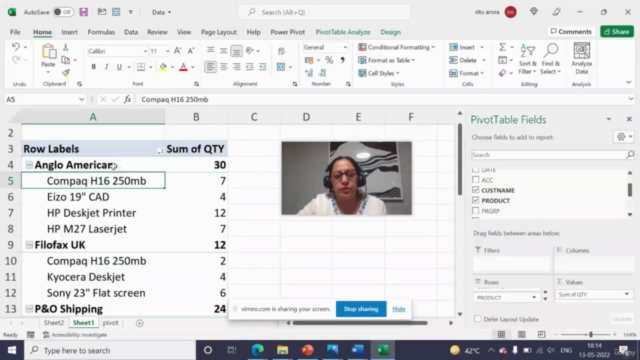This screenshot has height=360, width=640.
Task: Apply Comma Style number format
Action: click(342, 60)
